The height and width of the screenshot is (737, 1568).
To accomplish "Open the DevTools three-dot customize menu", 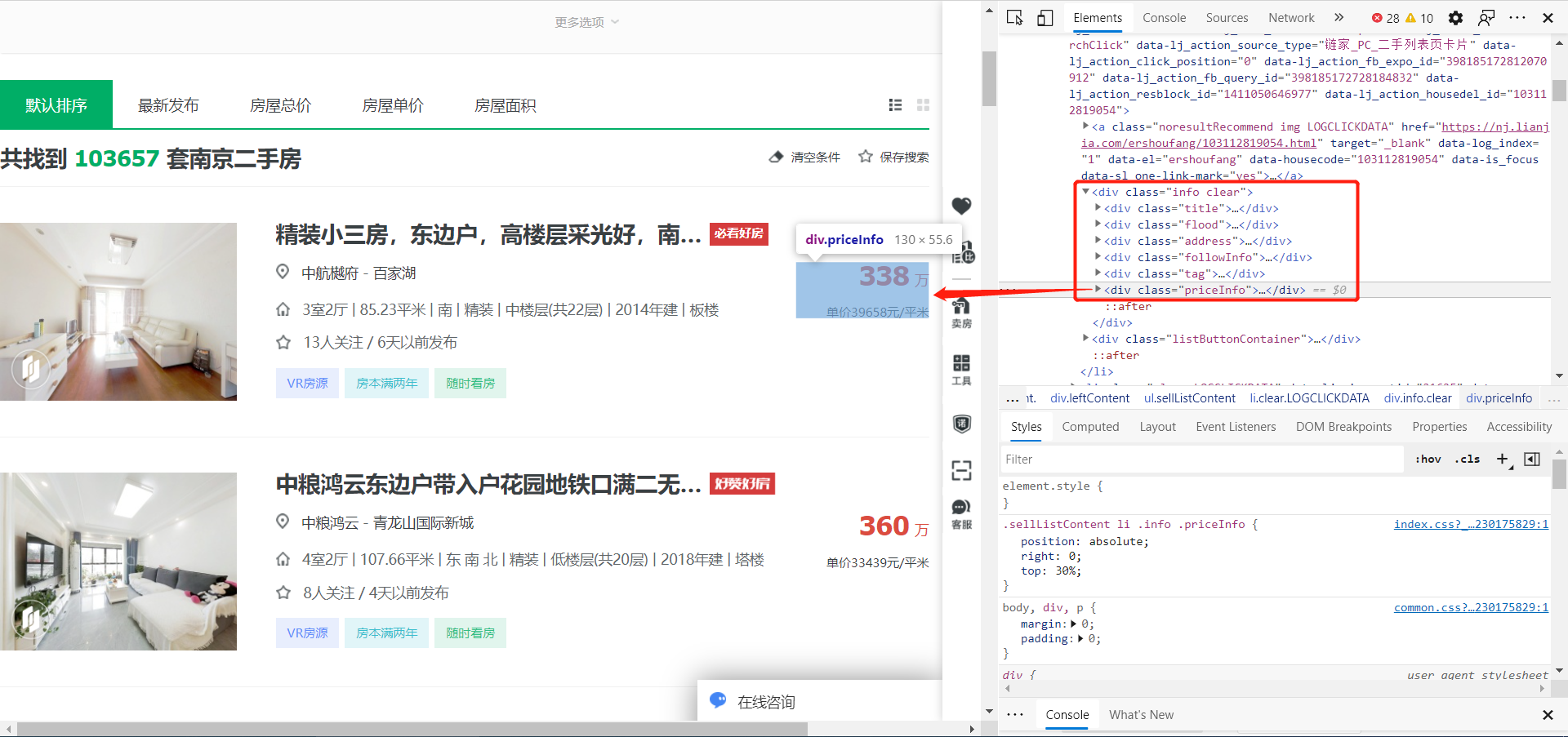I will point(1517,18).
